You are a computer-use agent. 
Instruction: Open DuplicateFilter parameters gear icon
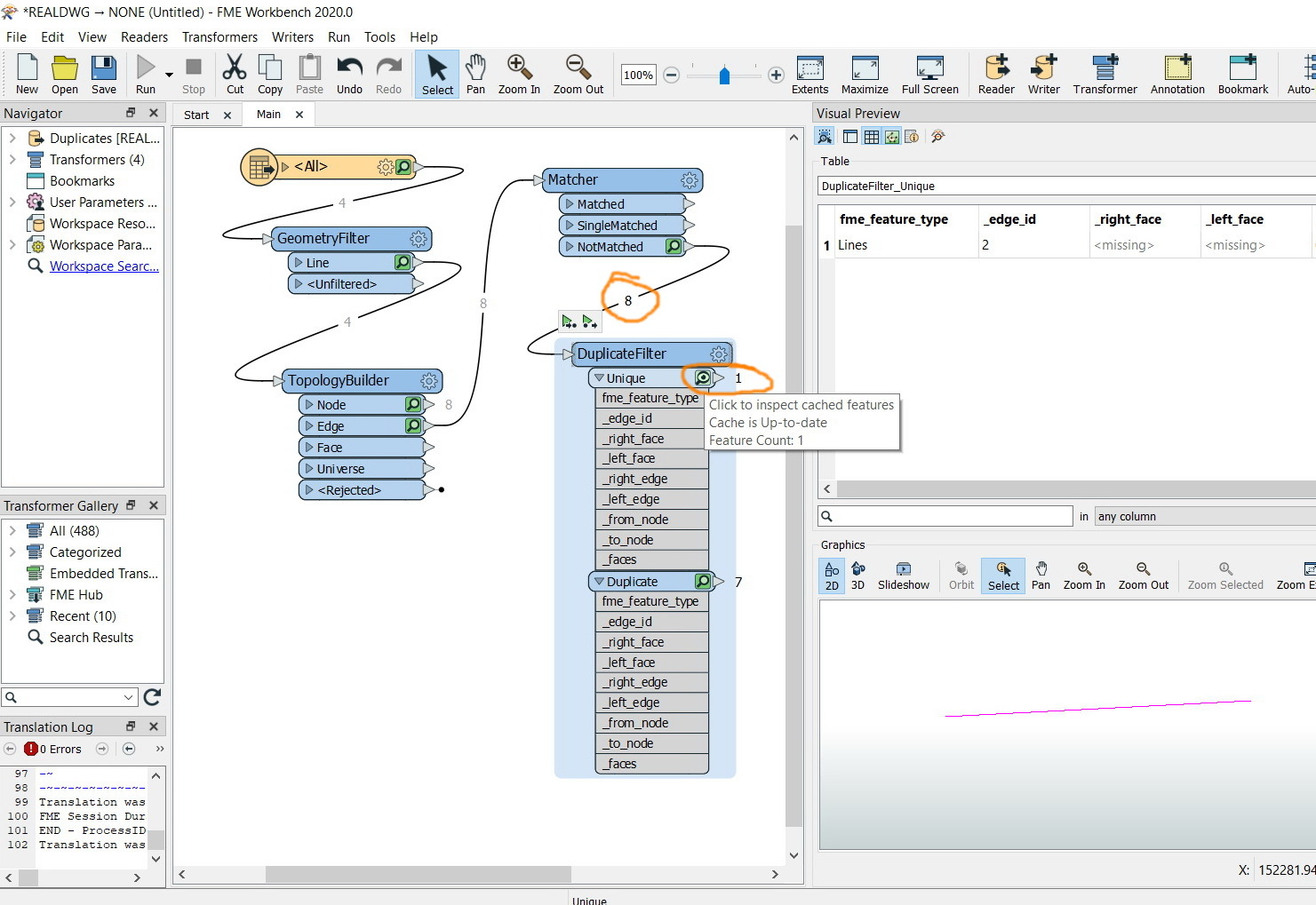coord(718,354)
